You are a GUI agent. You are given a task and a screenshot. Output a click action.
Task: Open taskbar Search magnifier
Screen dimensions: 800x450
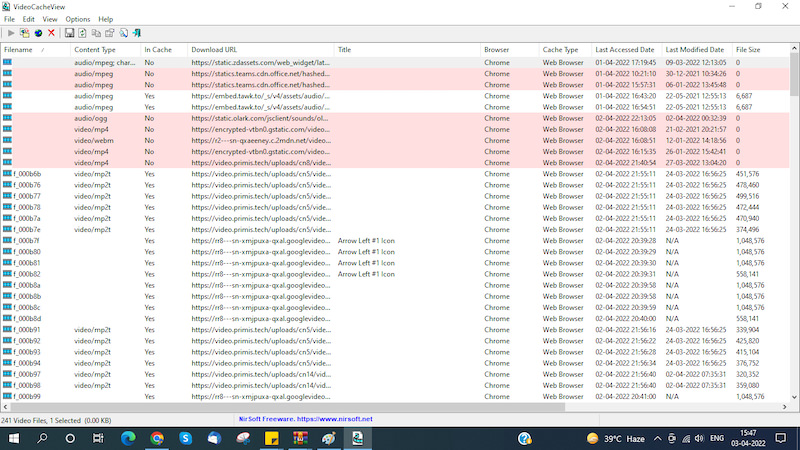[42, 439]
